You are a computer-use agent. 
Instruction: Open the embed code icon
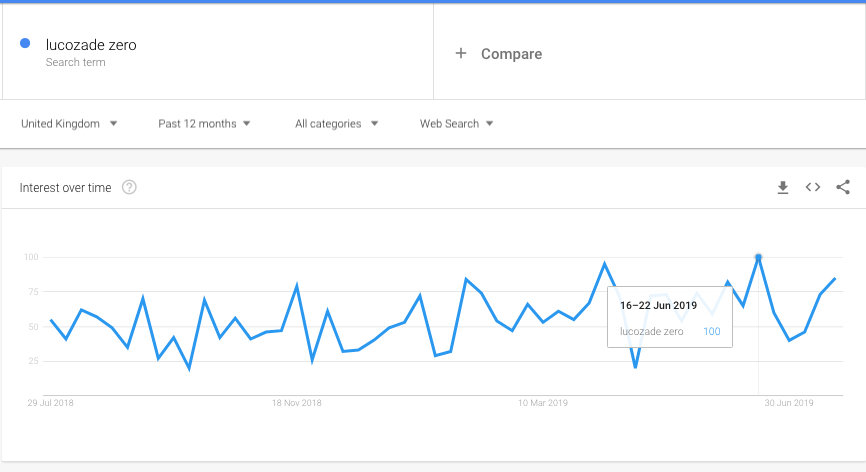[x=813, y=187]
